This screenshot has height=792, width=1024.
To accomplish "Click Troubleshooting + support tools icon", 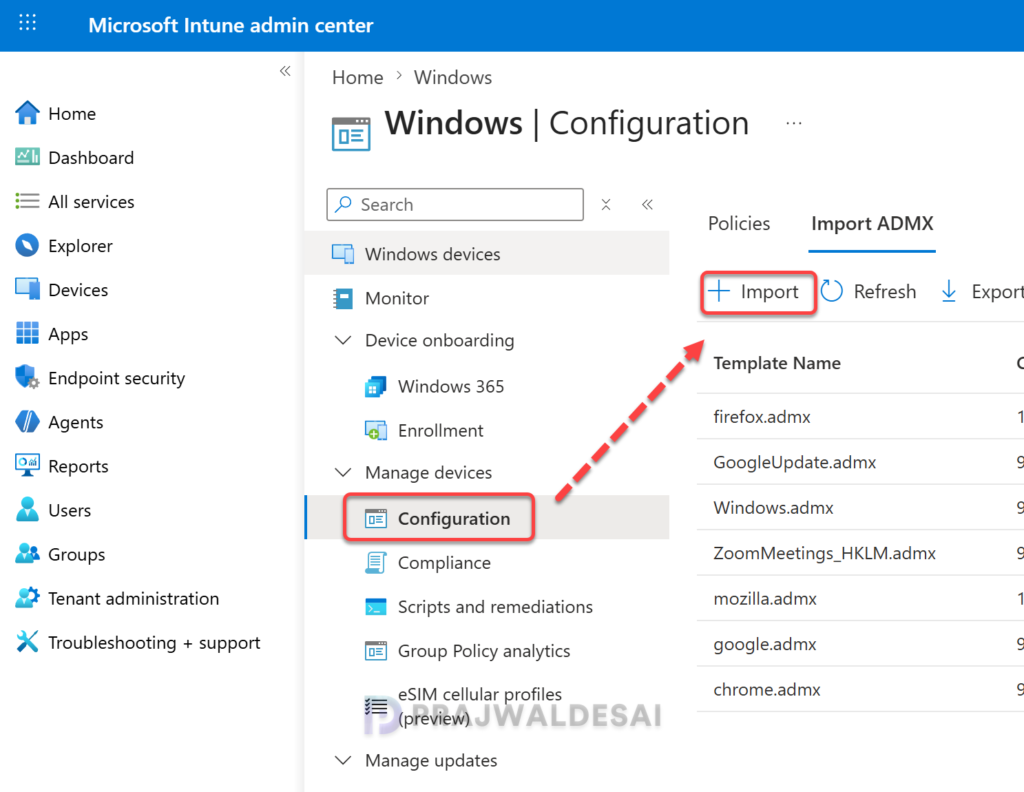I will click(27, 642).
